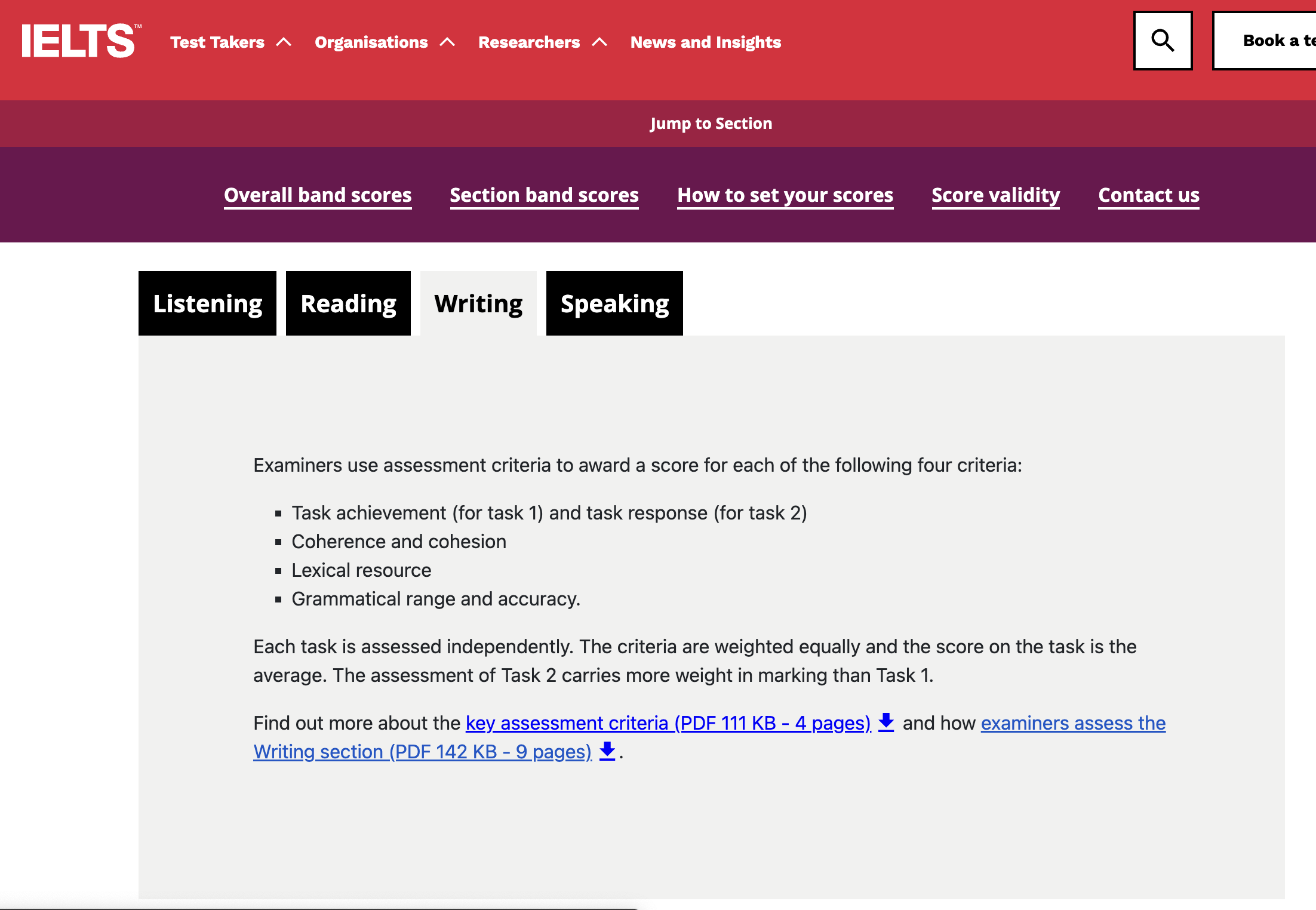Viewport: 1316px width, 910px height.
Task: Click the Jump to Section bar
Action: tap(711, 124)
